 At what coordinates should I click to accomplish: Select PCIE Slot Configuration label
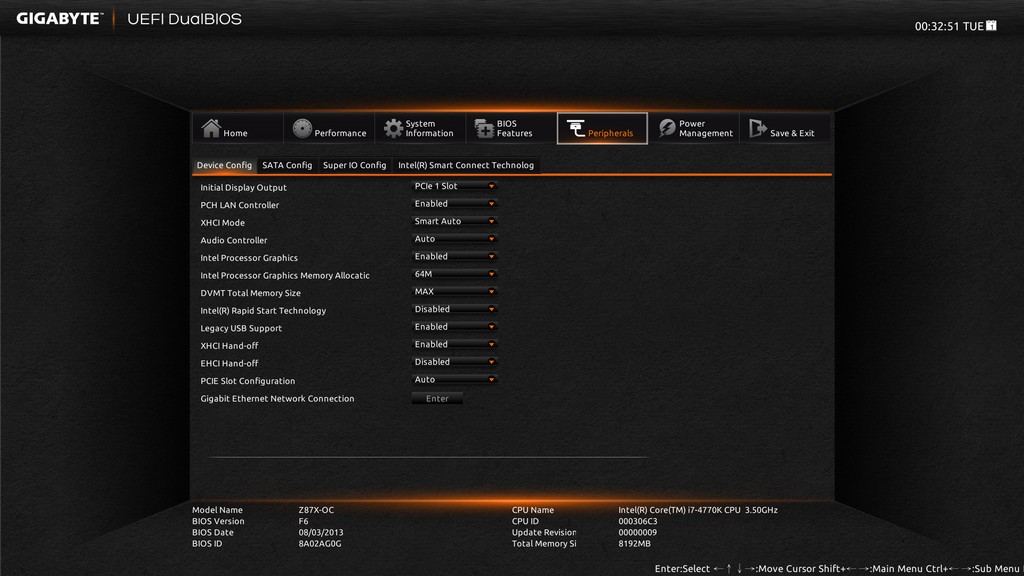click(x=248, y=381)
